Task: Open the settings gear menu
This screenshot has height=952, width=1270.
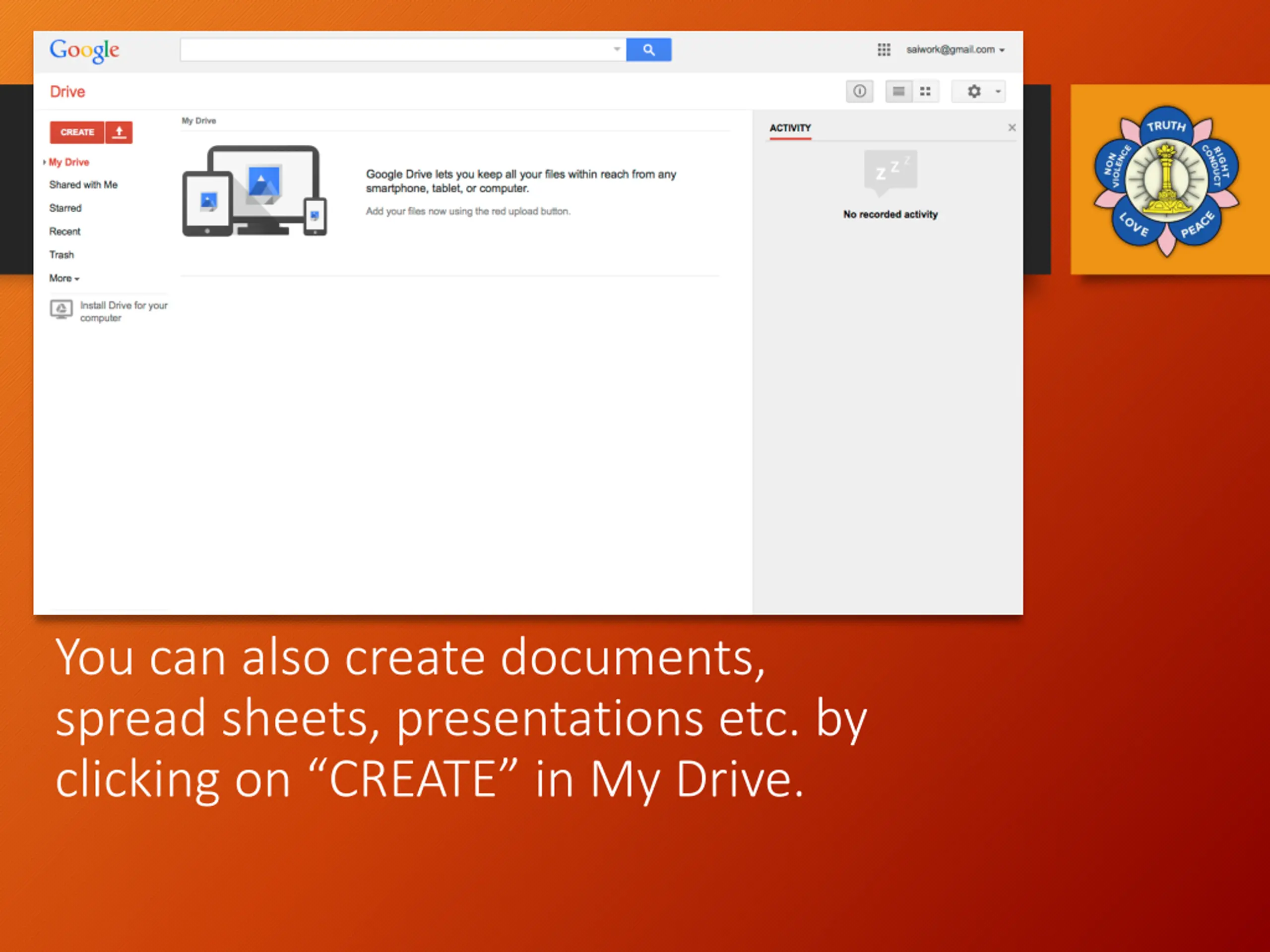Action: point(974,91)
